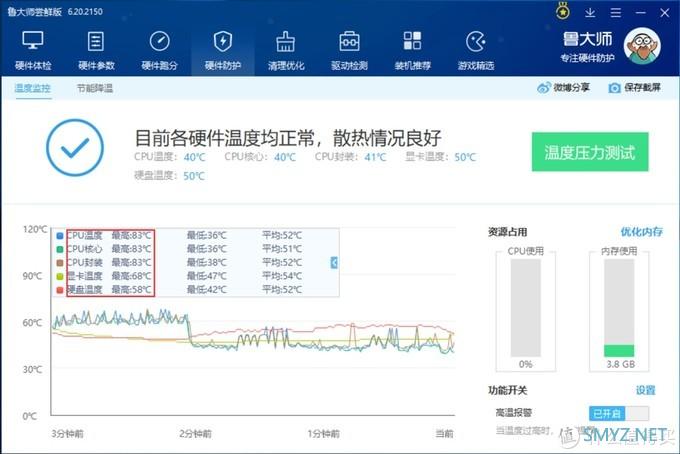The image size is (680, 454).
Task: Click the 鲁大师 mascot avatar
Action: 642,46
